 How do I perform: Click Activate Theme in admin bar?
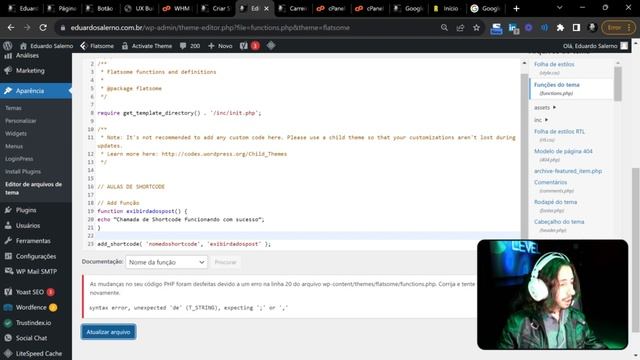[147, 46]
